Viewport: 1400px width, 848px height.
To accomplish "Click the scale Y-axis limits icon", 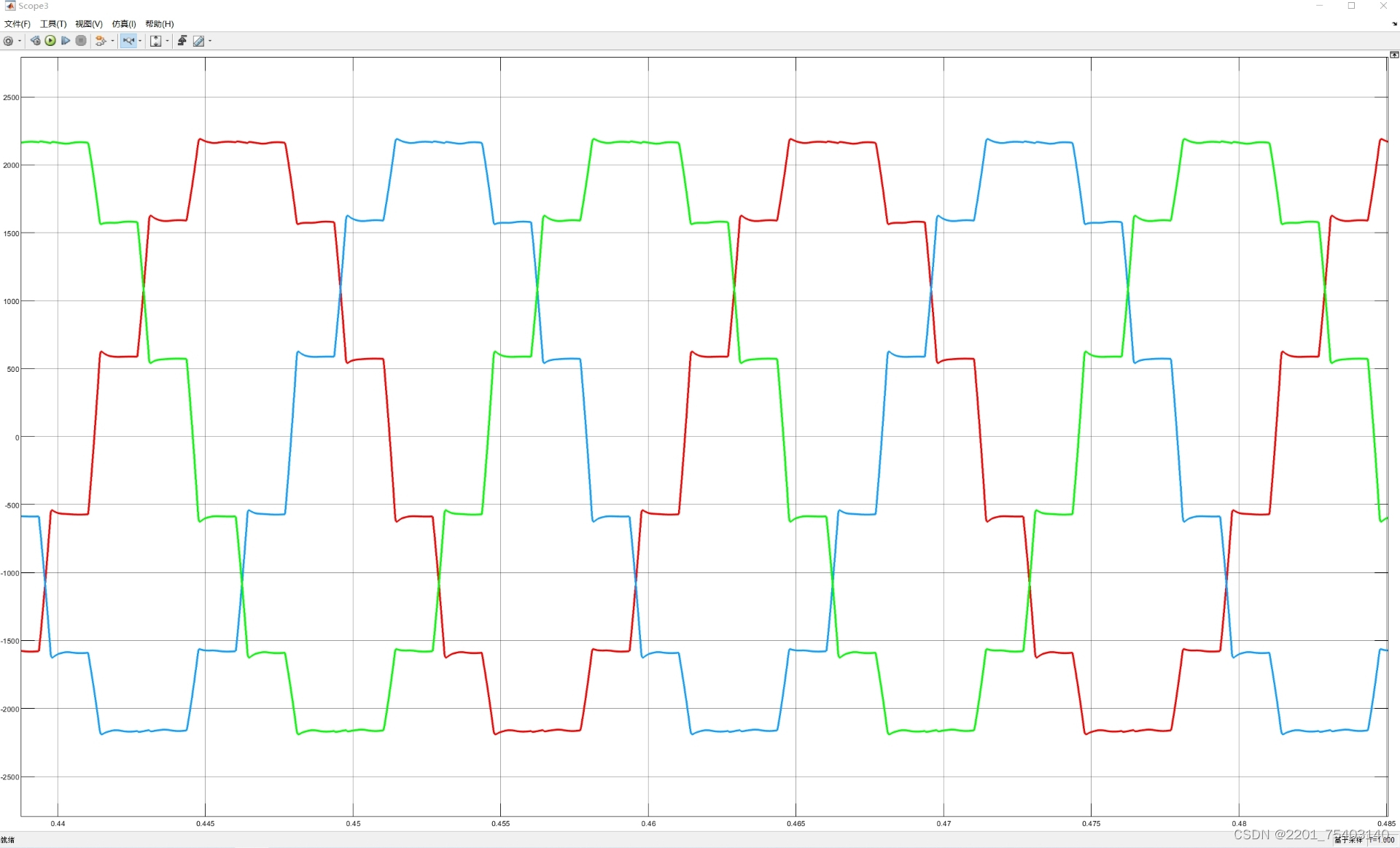I will [x=155, y=41].
